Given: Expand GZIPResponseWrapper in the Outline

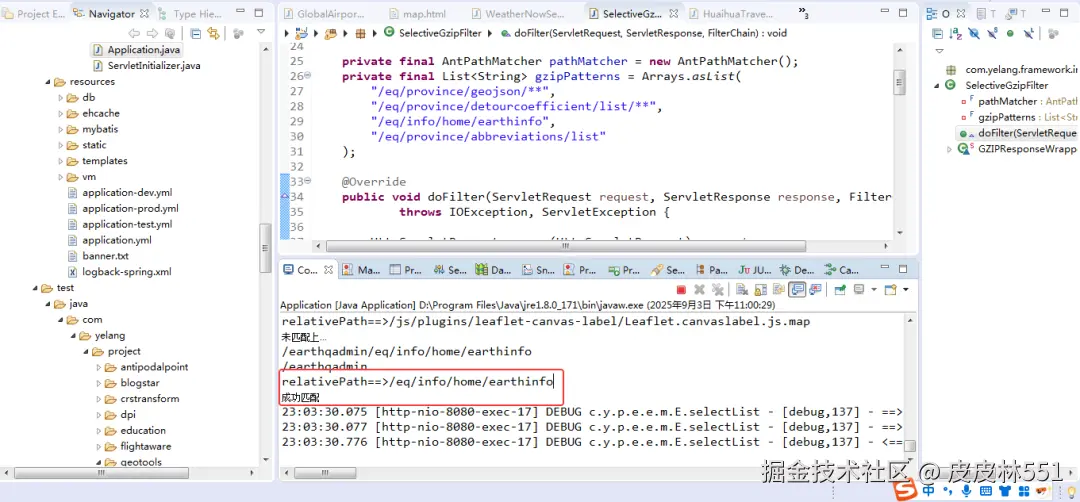Looking at the screenshot, I should tap(950, 149).
